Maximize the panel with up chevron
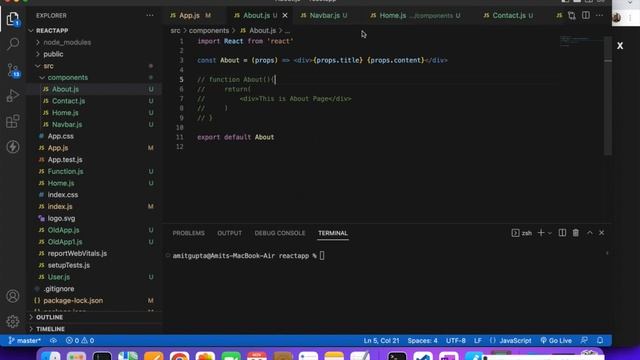This screenshot has width=640, height=360. [x=590, y=233]
